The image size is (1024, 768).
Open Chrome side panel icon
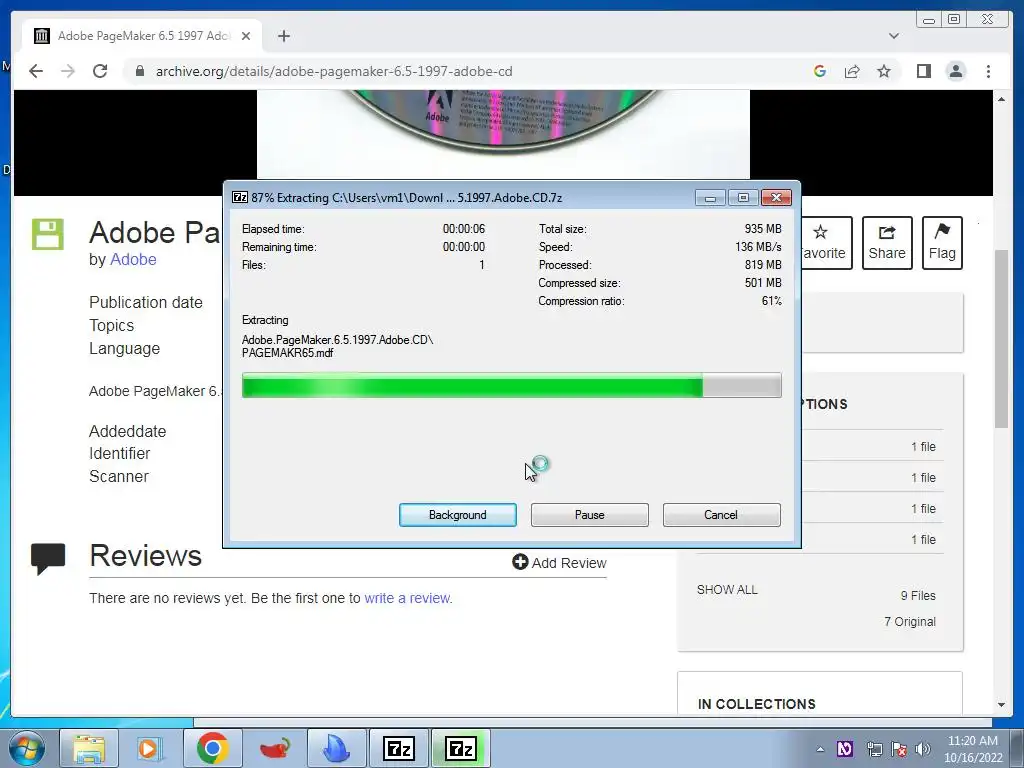pyautogui.click(x=923, y=71)
